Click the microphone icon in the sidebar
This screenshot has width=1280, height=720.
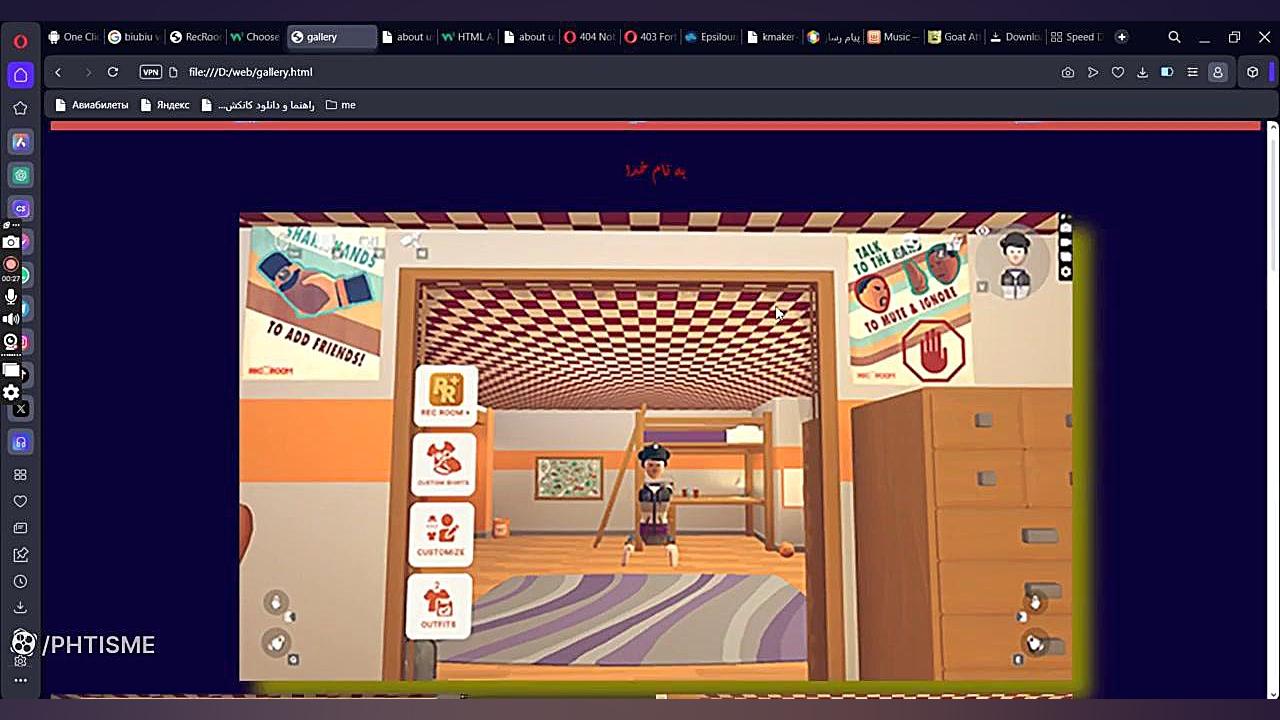pyautogui.click(x=11, y=296)
